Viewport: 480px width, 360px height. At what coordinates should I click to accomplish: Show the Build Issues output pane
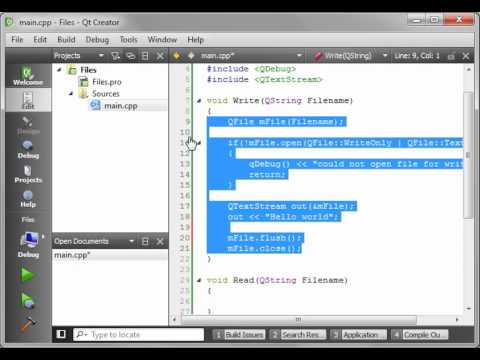tap(239, 334)
